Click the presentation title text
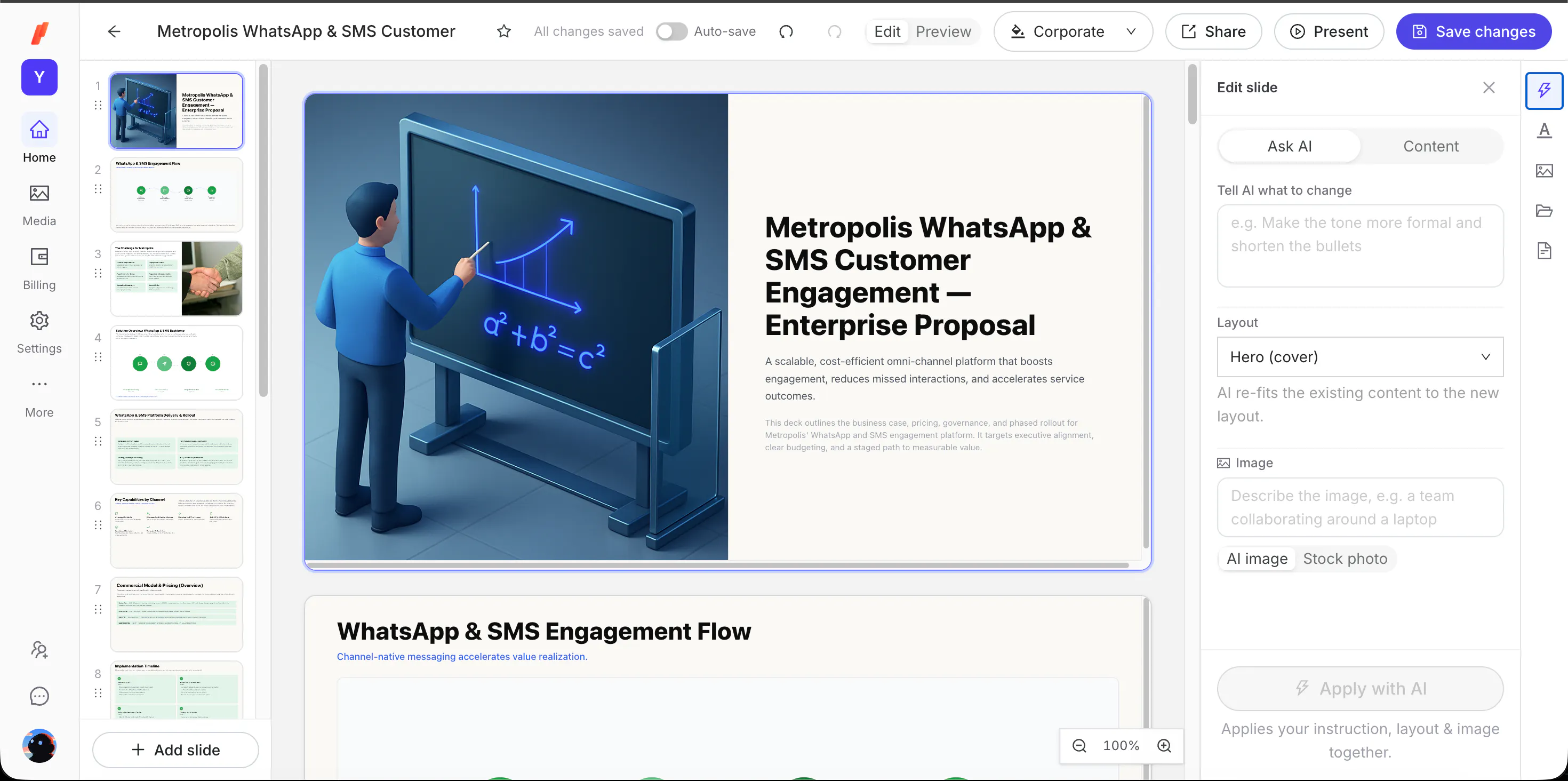This screenshot has height=781, width=1568. pyautogui.click(x=306, y=31)
